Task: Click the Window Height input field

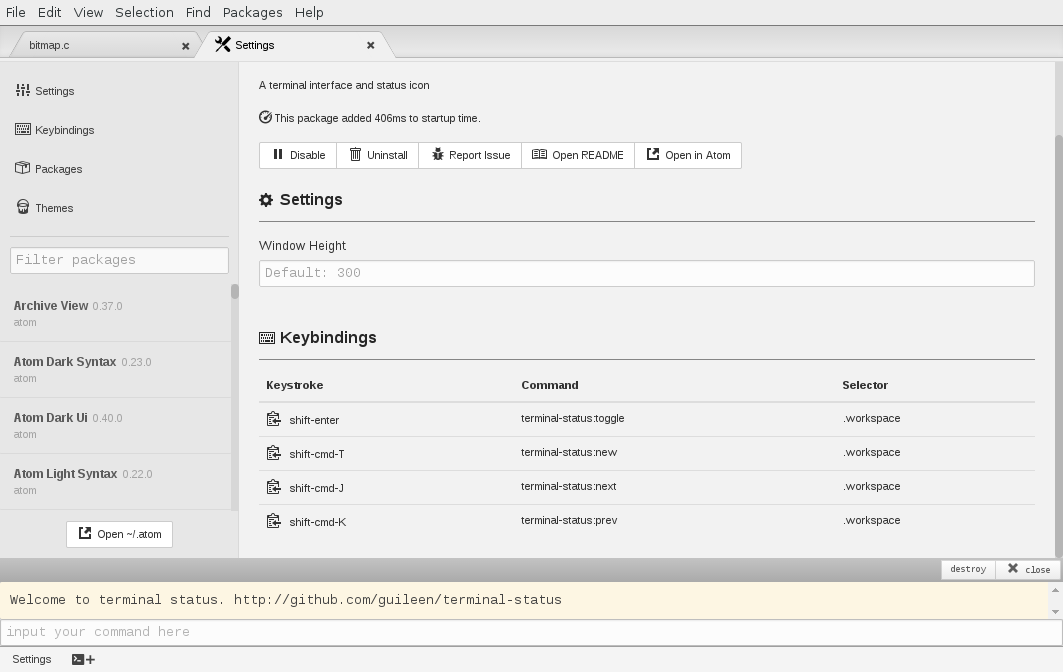Action: coord(646,273)
